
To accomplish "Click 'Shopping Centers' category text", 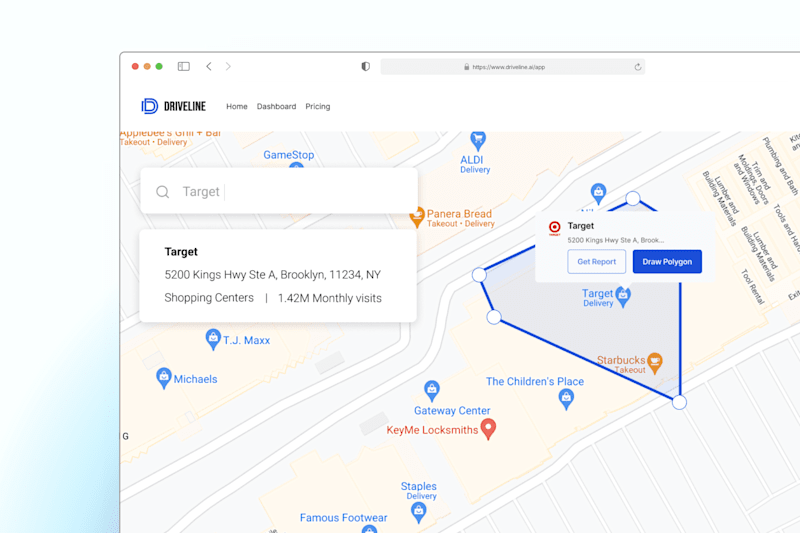I will click(209, 298).
